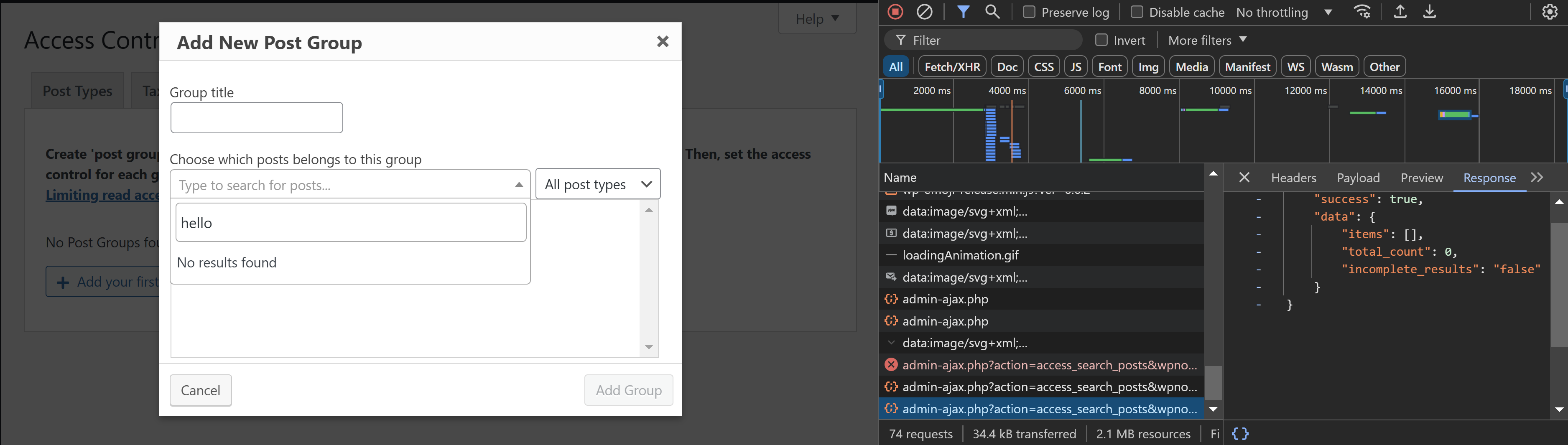This screenshot has width=1568, height=445.
Task: Switch to the Response tab
Action: pyautogui.click(x=1489, y=178)
